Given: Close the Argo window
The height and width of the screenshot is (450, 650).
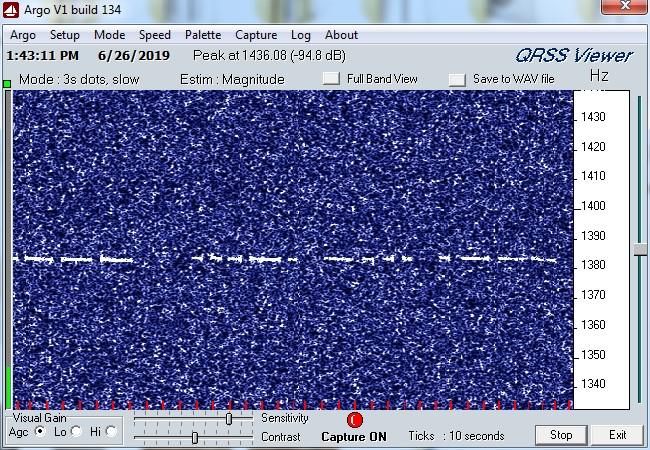Looking at the screenshot, I should coord(625,8).
